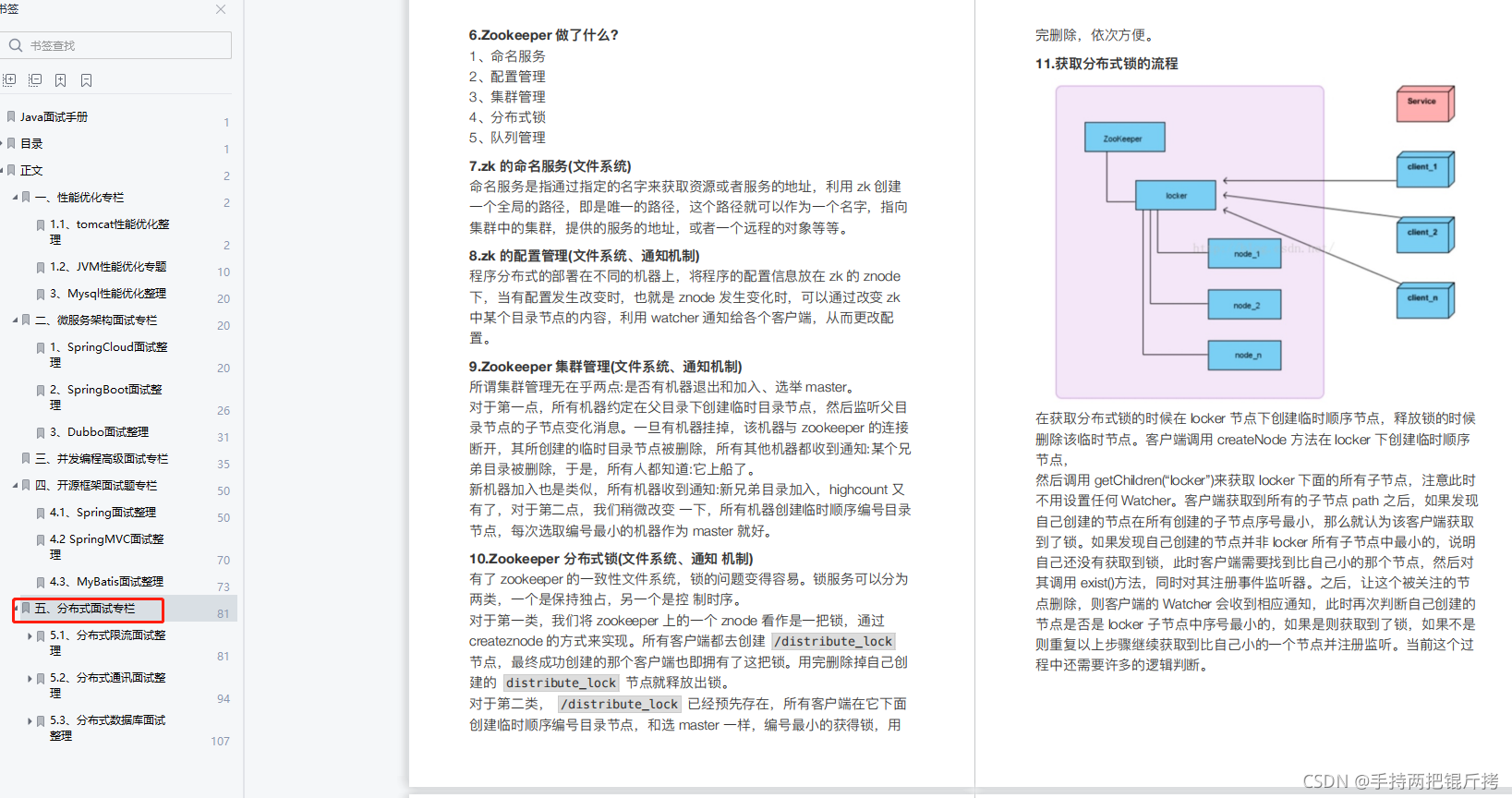Click collapse all bookmarks icon
1512x798 pixels.
pos(35,80)
